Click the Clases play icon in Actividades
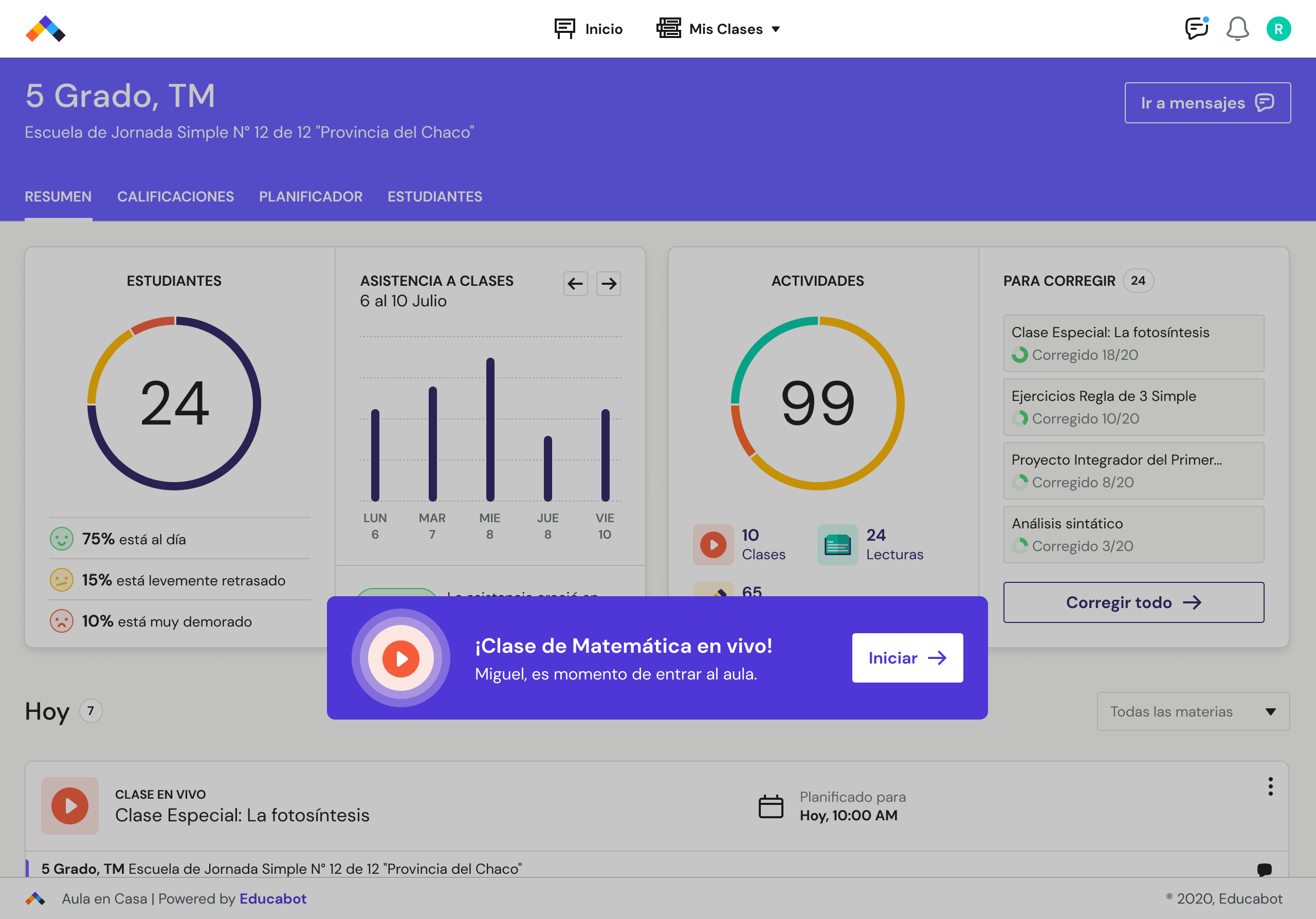The image size is (1316, 919). (x=713, y=544)
